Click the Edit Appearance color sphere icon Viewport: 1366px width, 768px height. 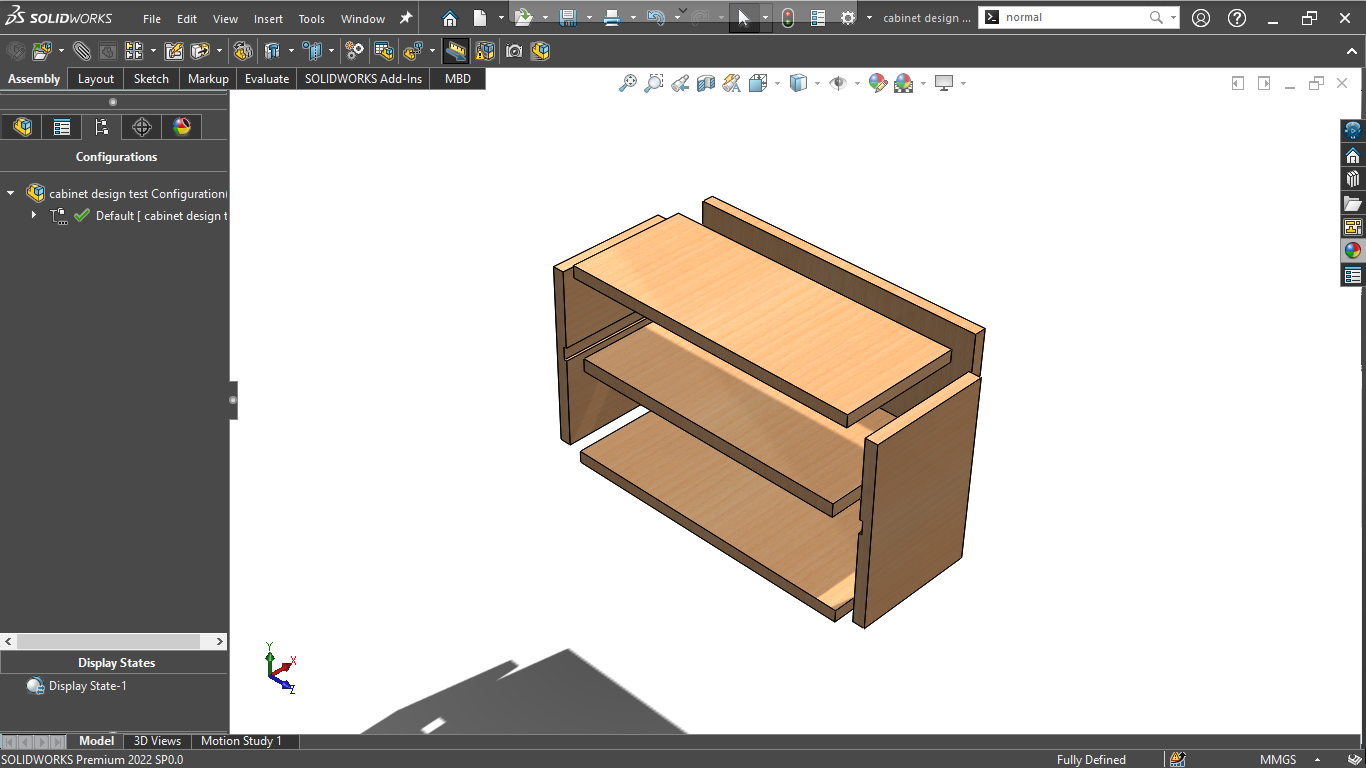[x=878, y=83]
